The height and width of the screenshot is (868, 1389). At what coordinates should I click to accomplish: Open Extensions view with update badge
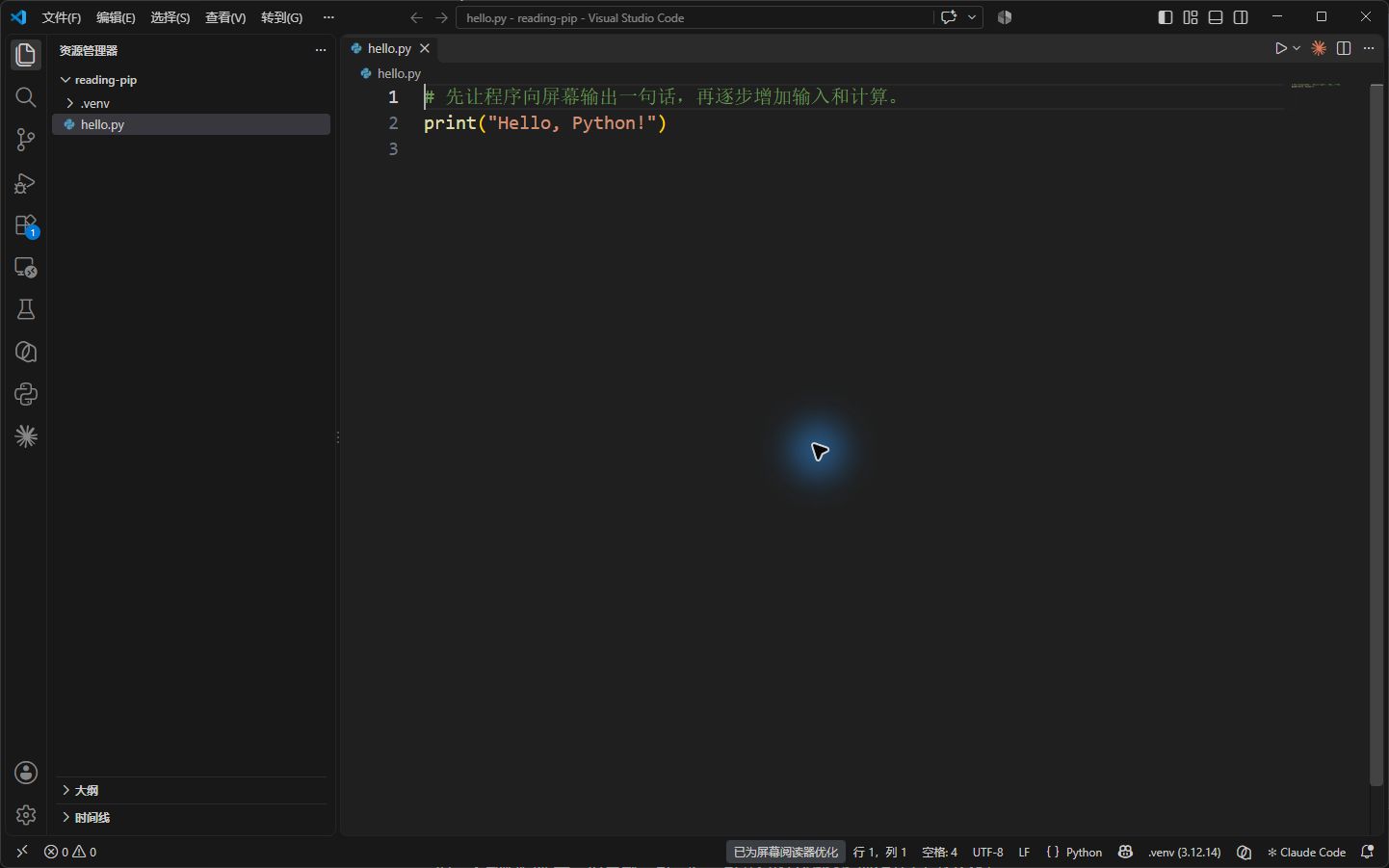(26, 225)
